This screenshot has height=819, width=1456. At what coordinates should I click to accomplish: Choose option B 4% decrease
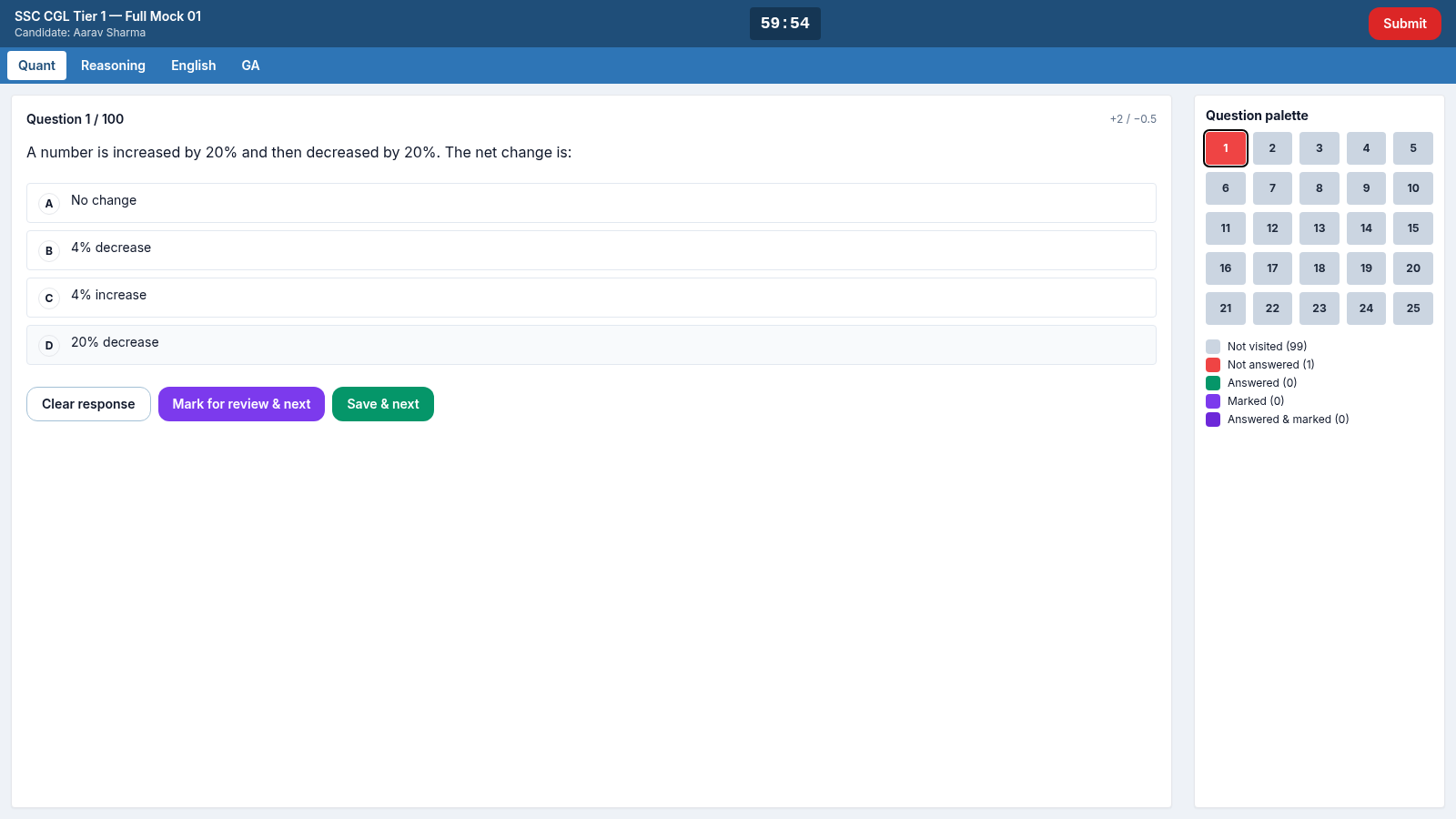pyautogui.click(x=591, y=250)
